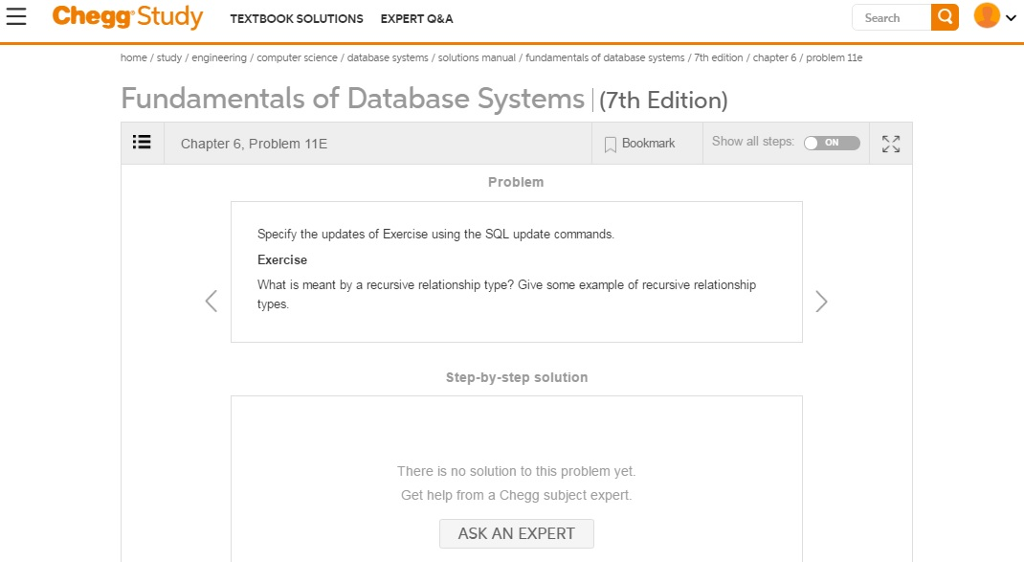This screenshot has height=562, width=1024.
Task: Click the Step-by-step solution heading
Action: [517, 377]
